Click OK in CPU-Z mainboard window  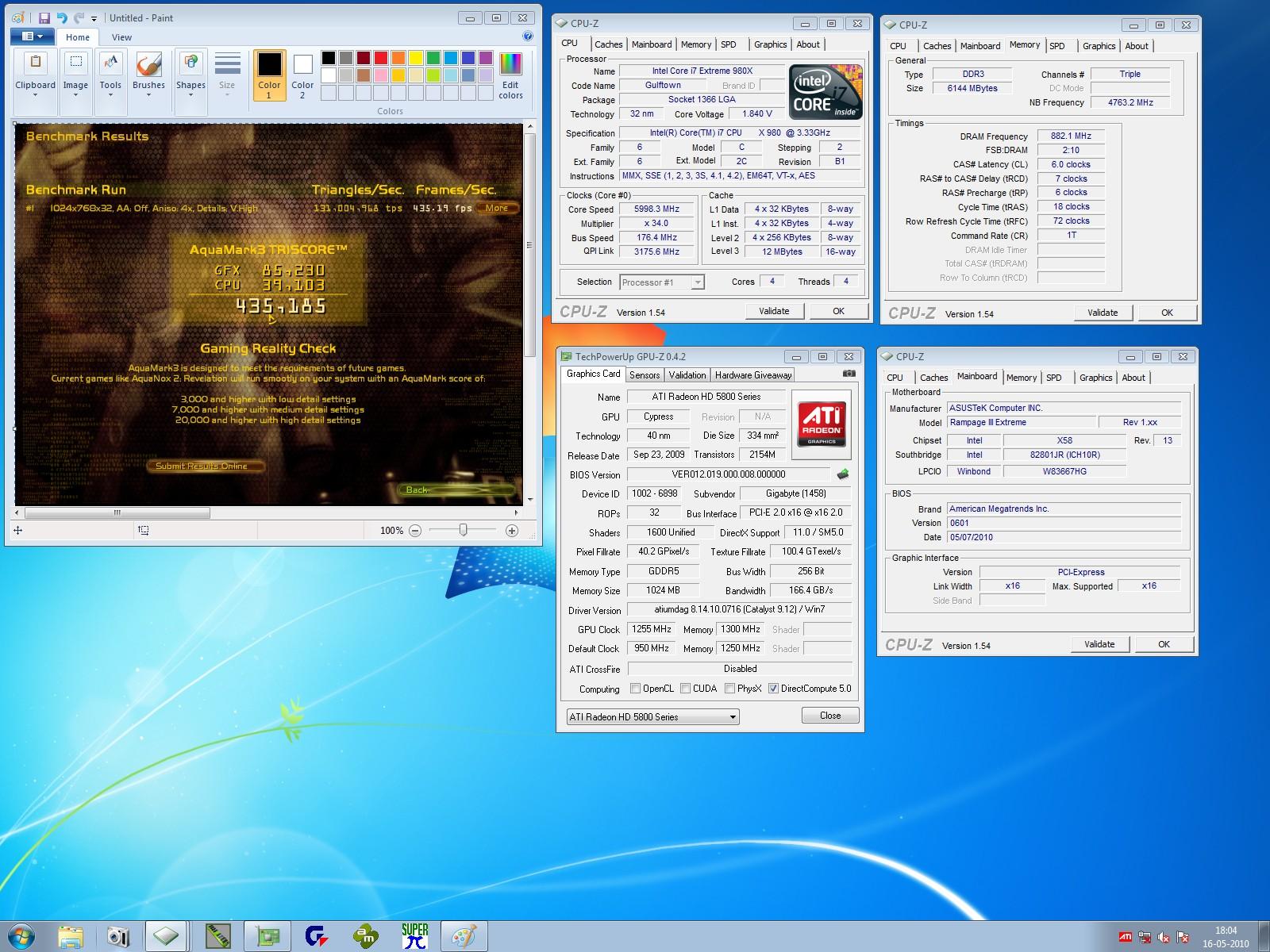point(1164,644)
